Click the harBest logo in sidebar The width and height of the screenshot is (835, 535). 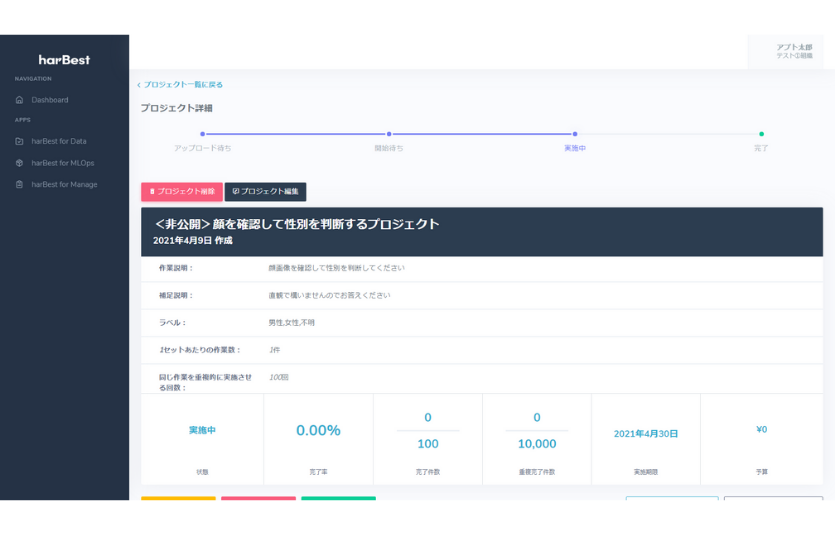point(64,60)
